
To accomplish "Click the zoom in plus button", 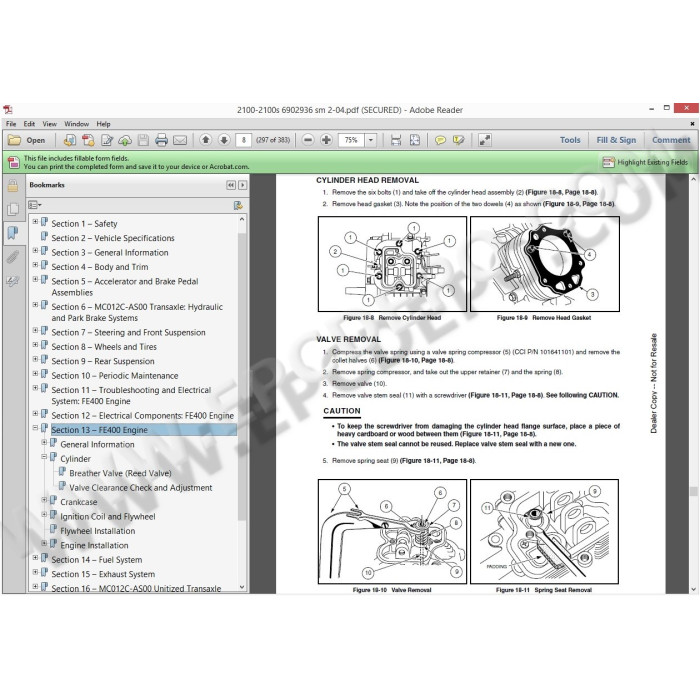I will pyautogui.click(x=326, y=140).
